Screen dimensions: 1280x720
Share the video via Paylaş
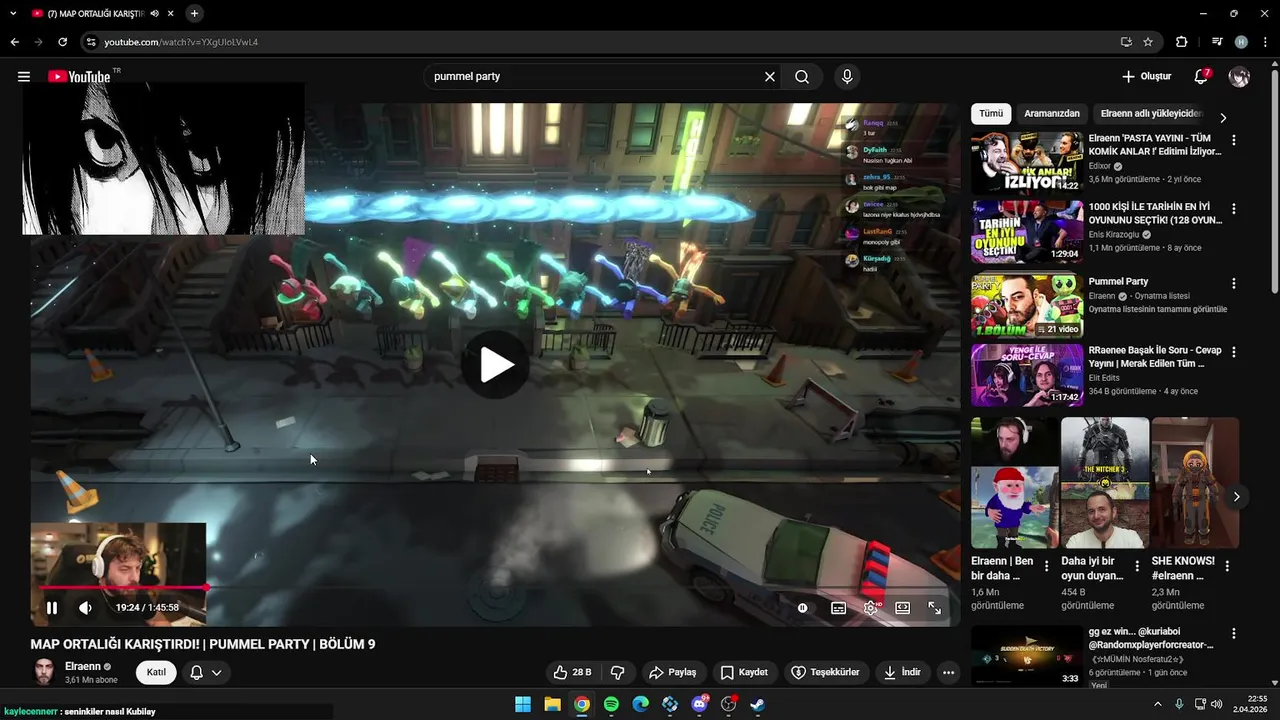(x=672, y=672)
